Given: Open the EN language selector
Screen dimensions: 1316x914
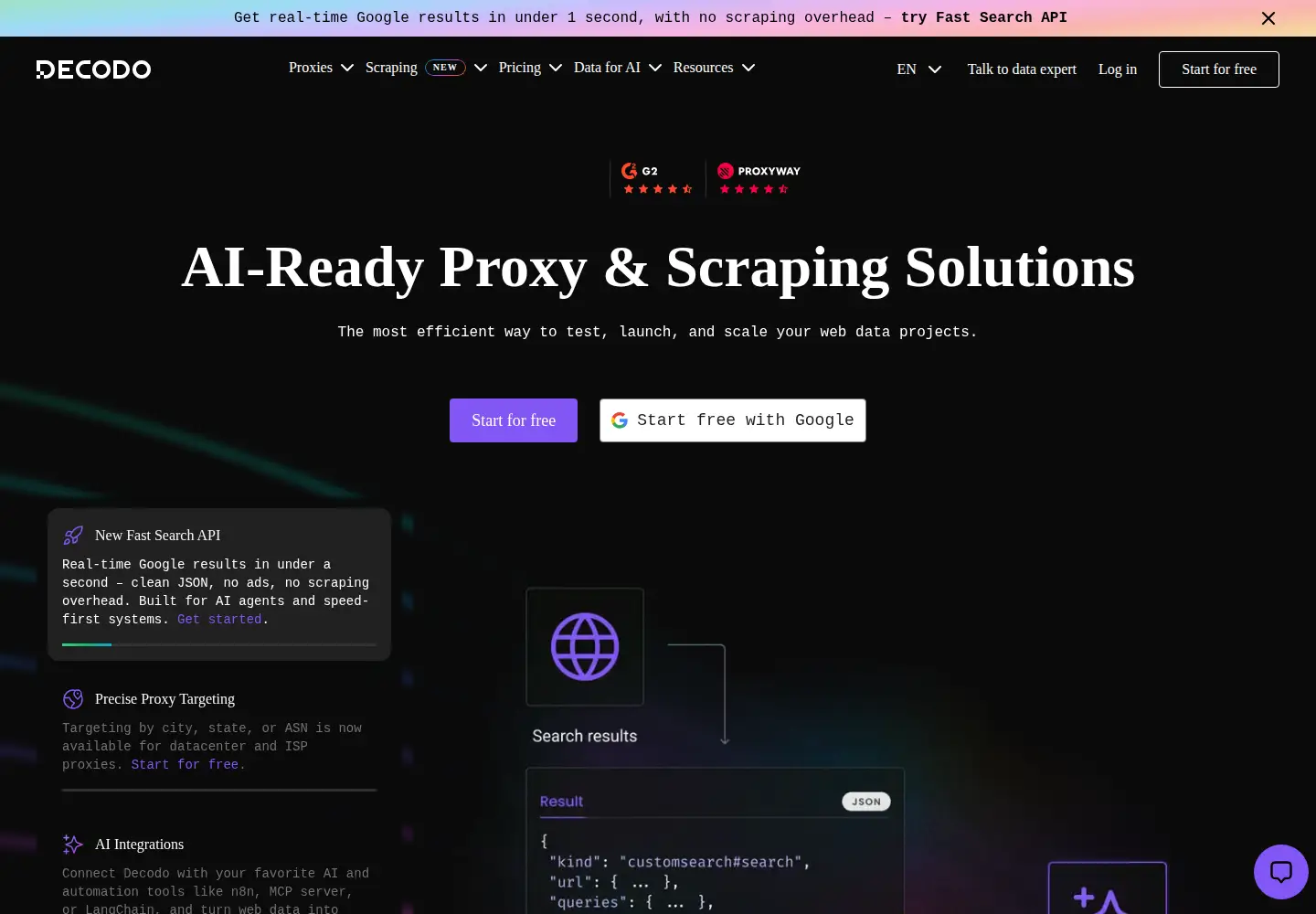Looking at the screenshot, I should (x=919, y=69).
